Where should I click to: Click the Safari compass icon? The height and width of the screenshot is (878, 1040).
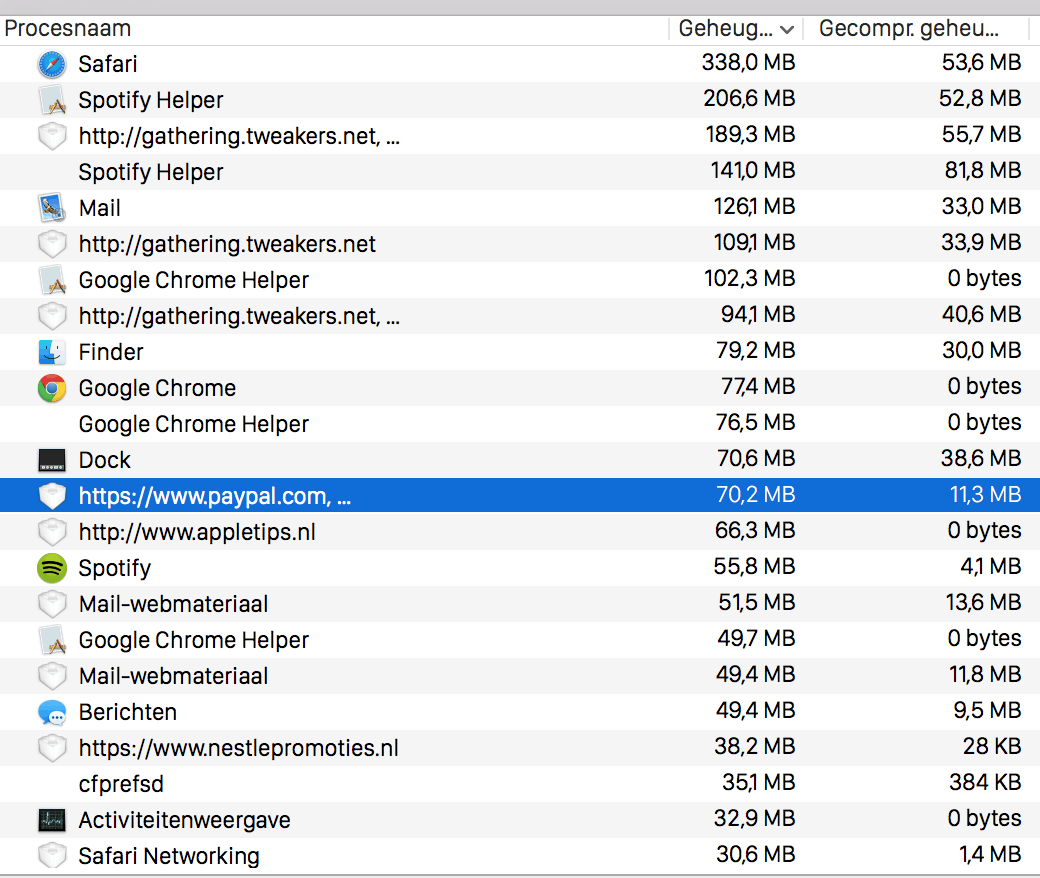(x=52, y=64)
